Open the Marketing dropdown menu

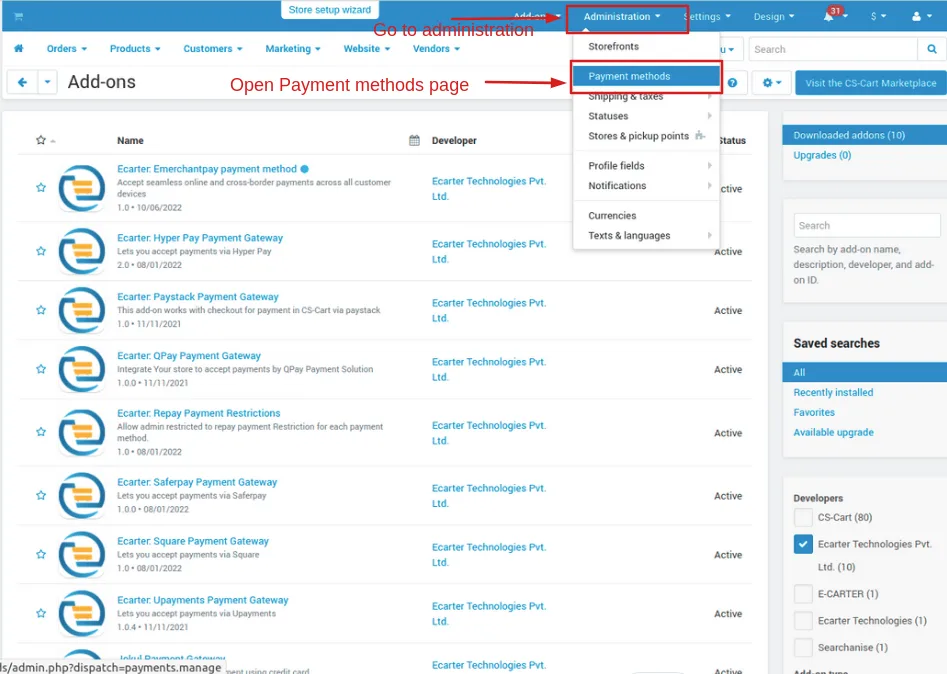293,48
